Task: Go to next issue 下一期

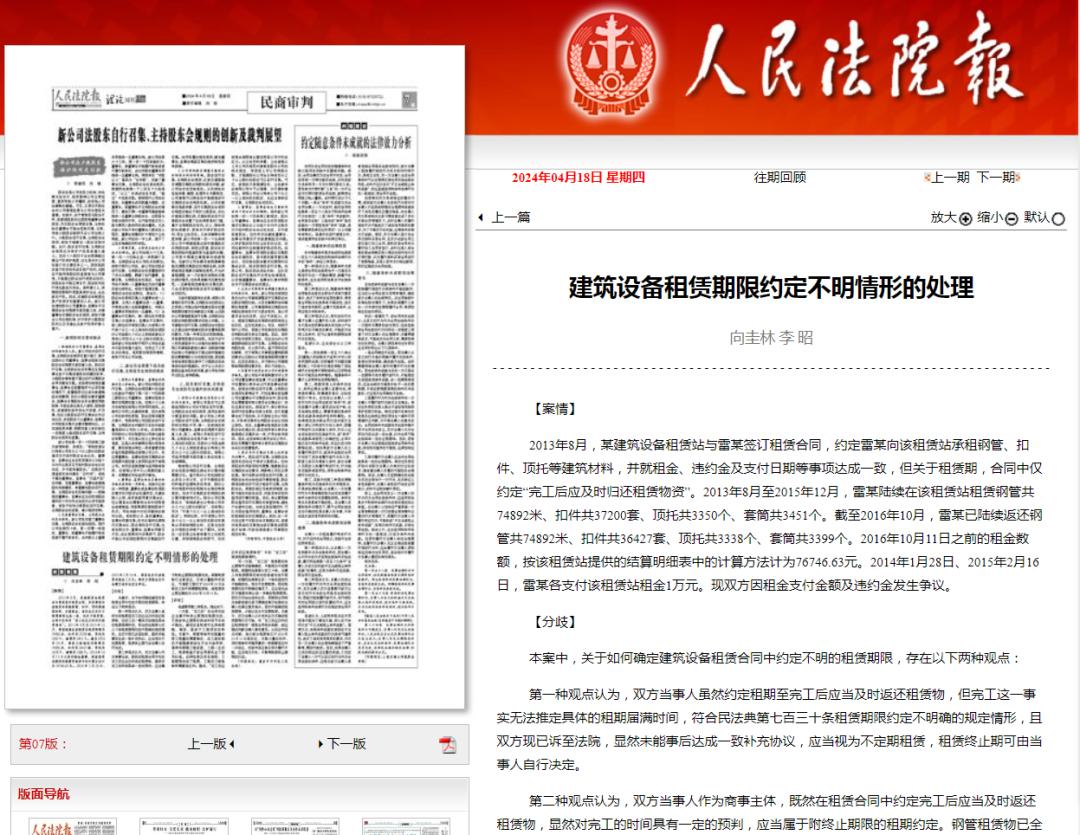Action: point(995,178)
